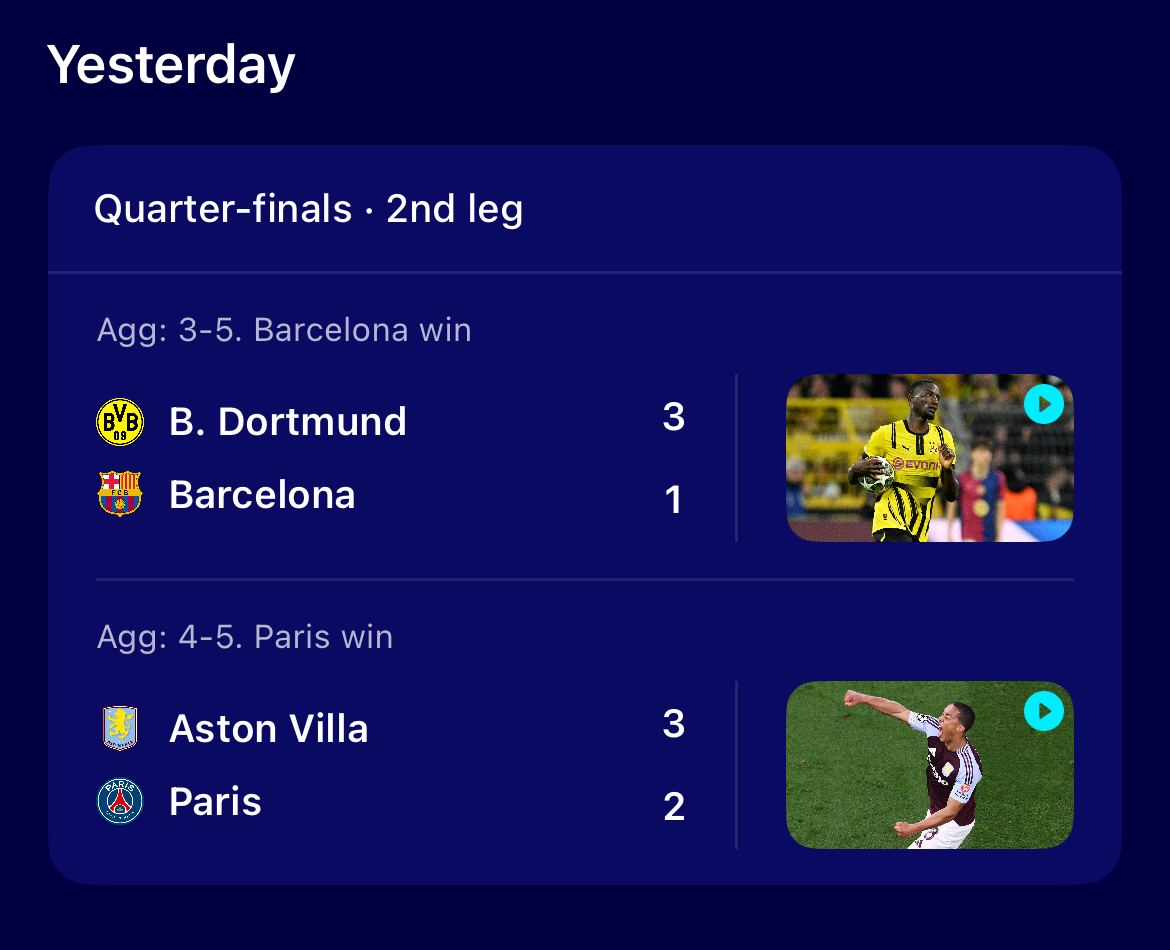Select the Aston Villa team name
This screenshot has height=950, width=1170.
[269, 728]
